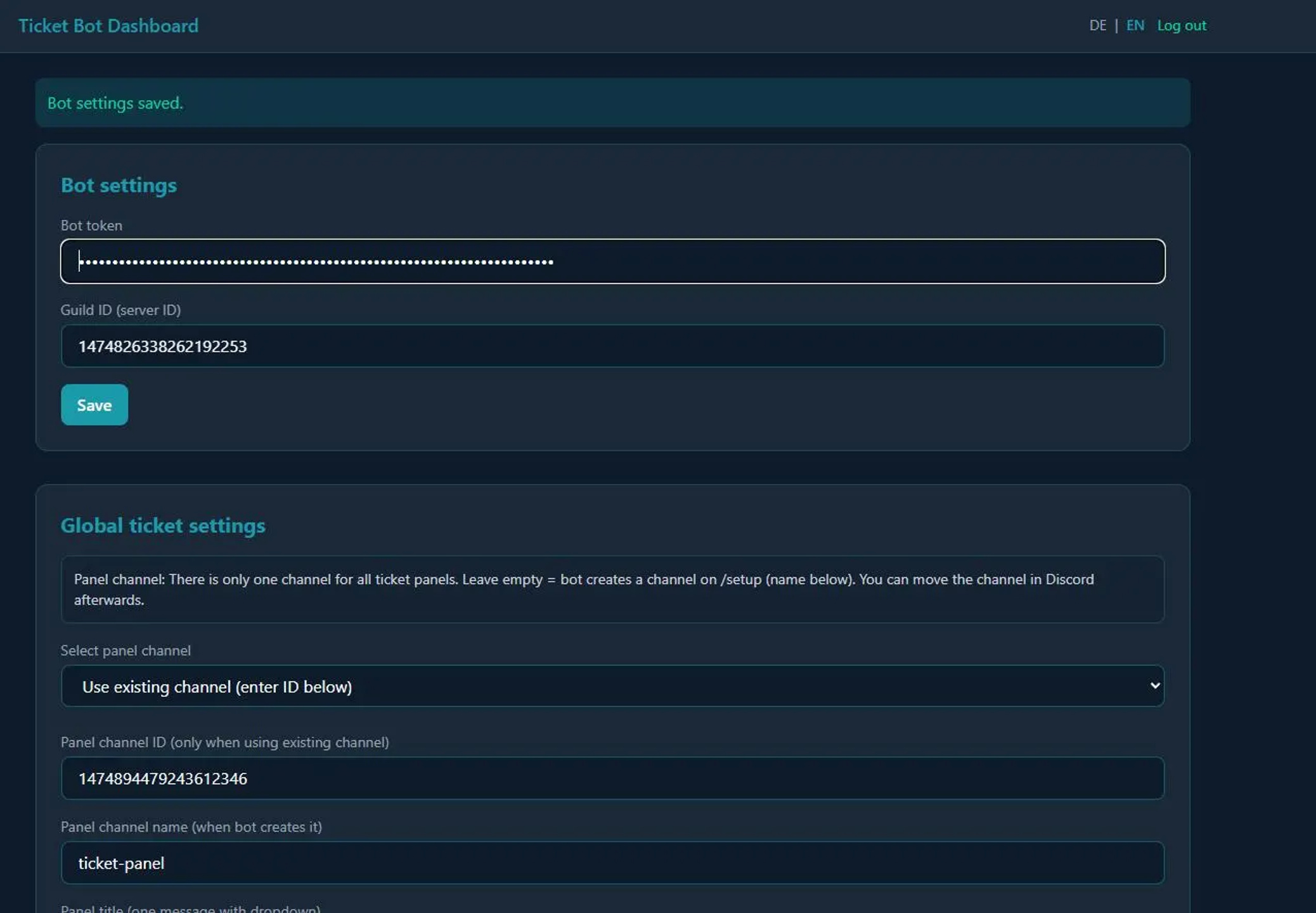Open the Ticket Bot Dashboard home link
Viewport: 1316px width, 913px height.
tap(108, 25)
